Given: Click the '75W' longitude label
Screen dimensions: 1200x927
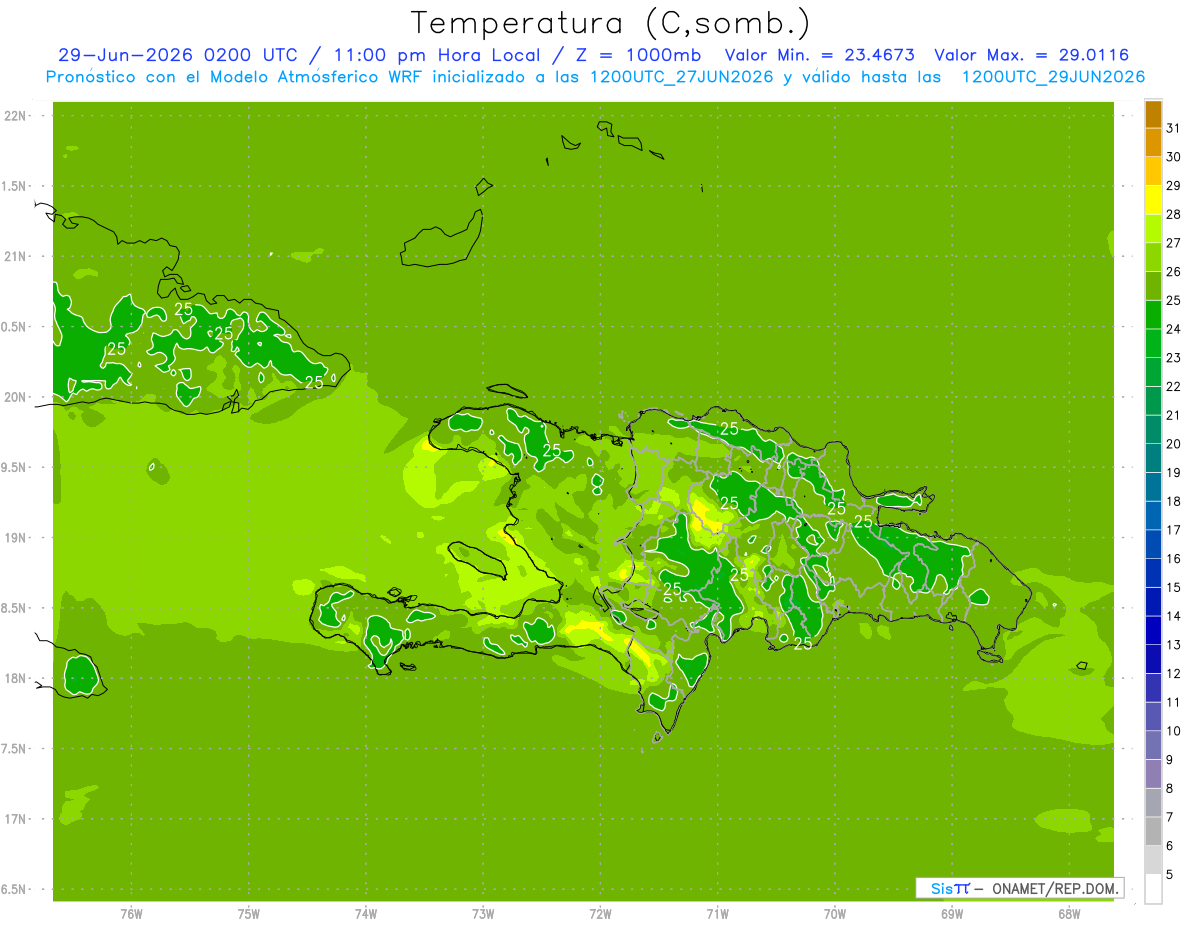Looking at the screenshot, I should coord(248,914).
